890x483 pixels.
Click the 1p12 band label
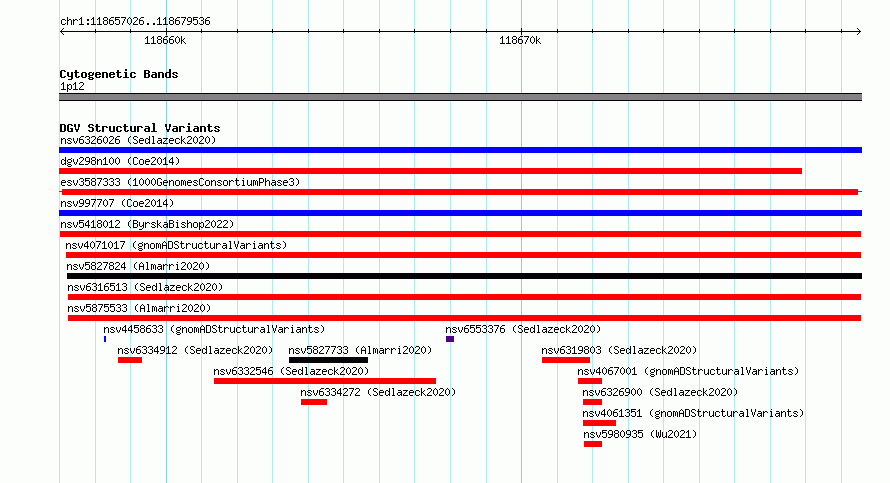(x=72, y=86)
